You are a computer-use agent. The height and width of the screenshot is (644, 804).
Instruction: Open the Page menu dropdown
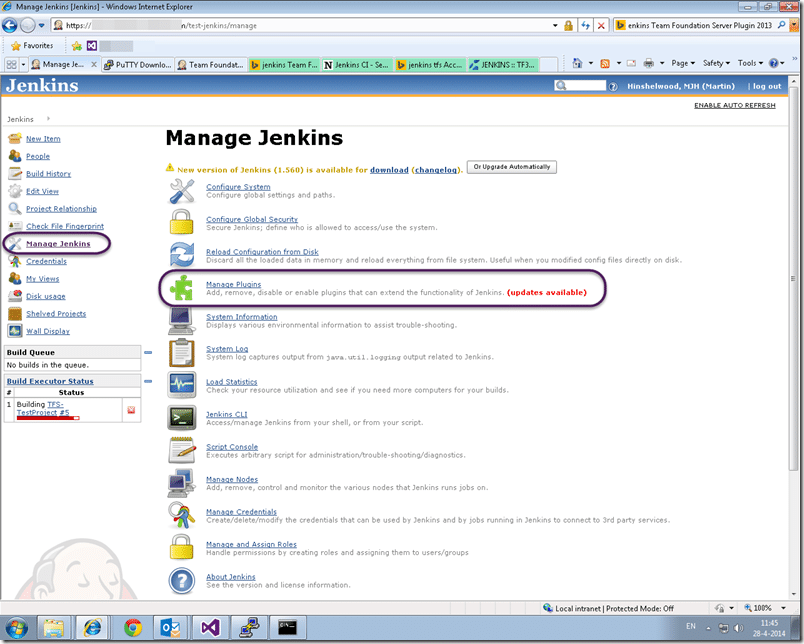coord(683,63)
